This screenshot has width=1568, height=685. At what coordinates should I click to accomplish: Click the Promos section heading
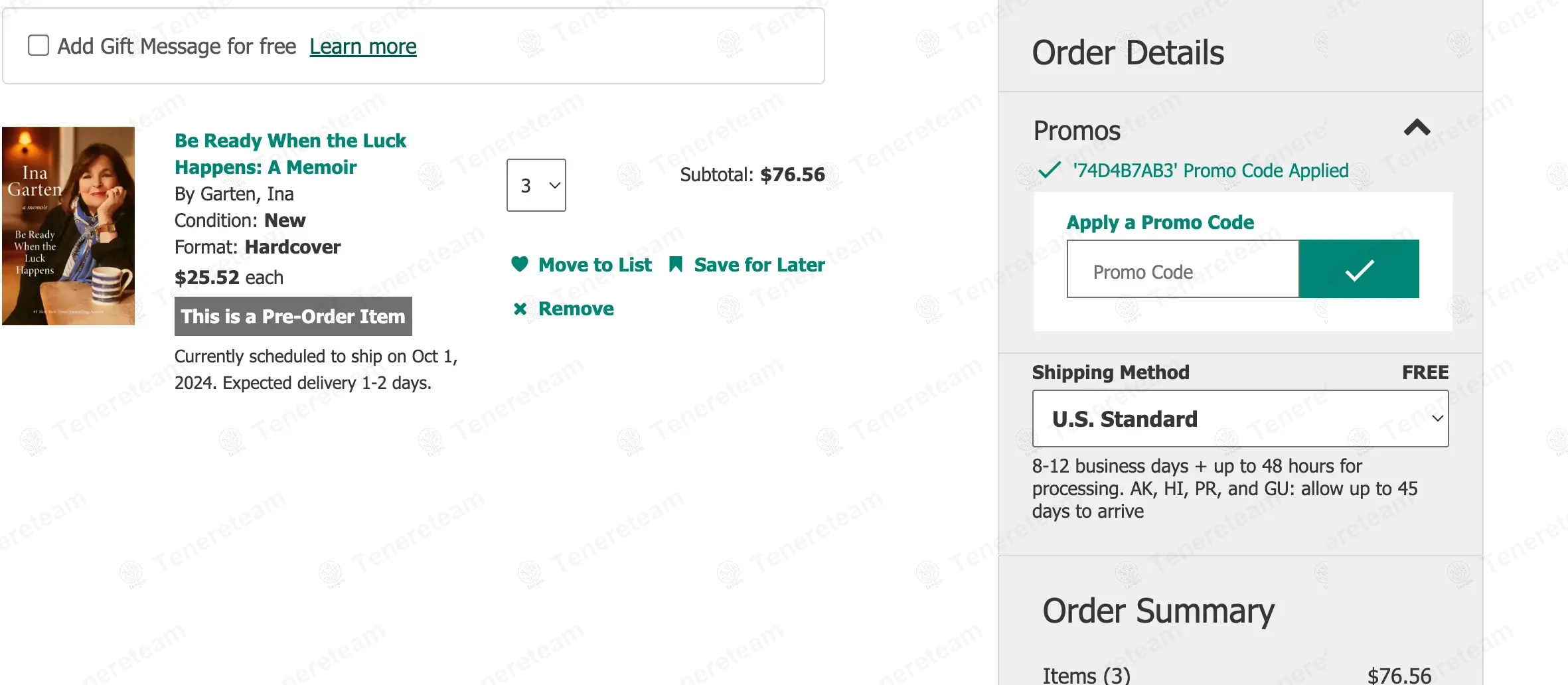(x=1077, y=131)
